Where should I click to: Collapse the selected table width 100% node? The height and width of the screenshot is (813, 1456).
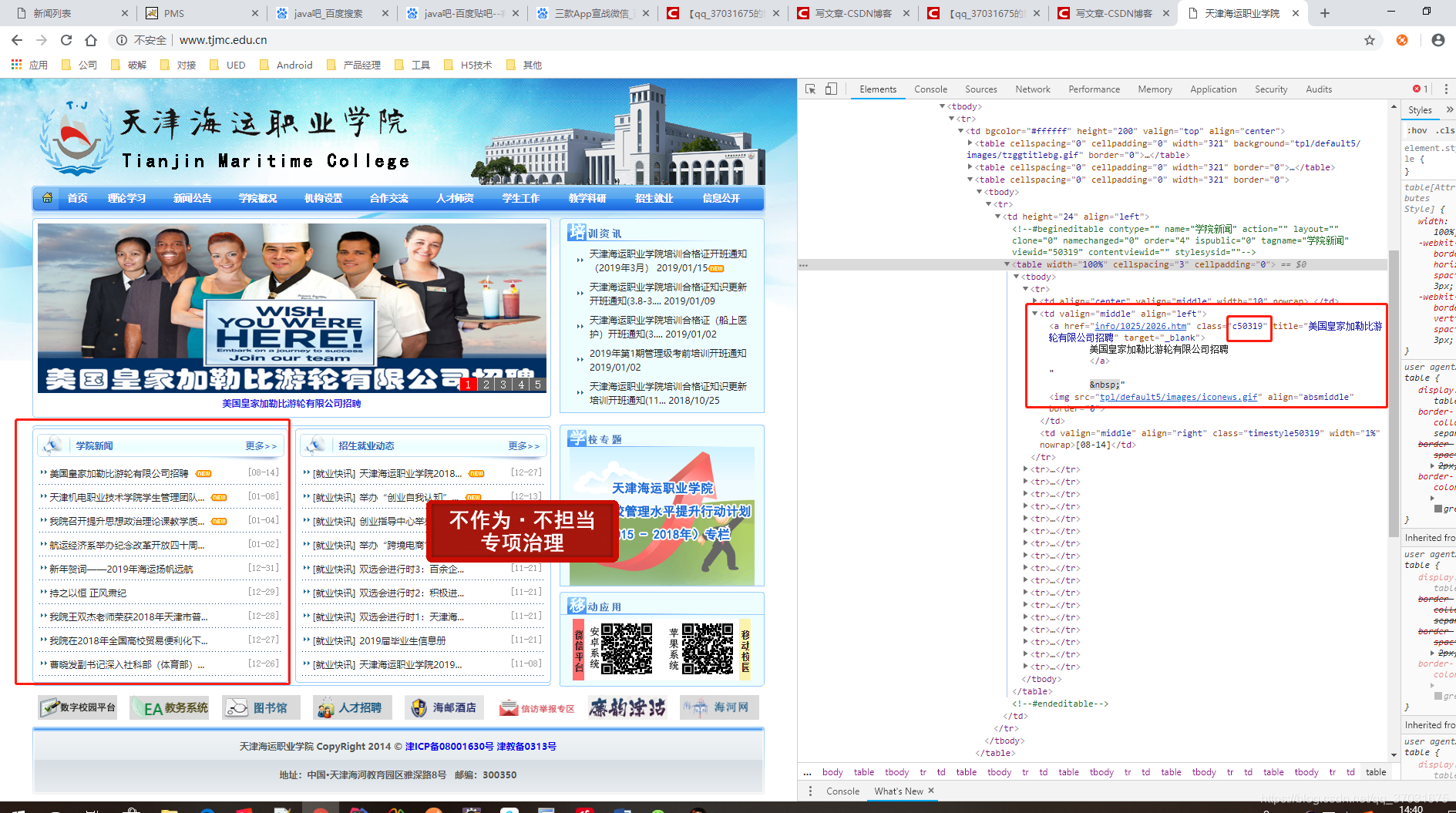1007,264
